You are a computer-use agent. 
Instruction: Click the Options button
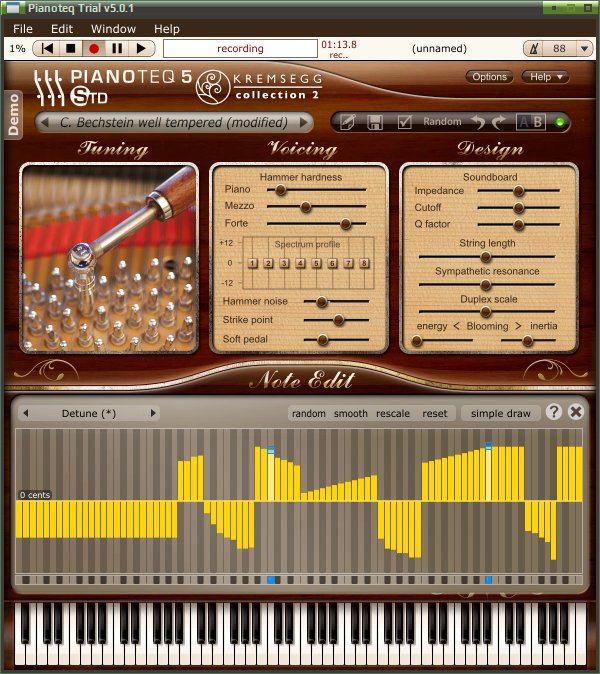[x=490, y=77]
